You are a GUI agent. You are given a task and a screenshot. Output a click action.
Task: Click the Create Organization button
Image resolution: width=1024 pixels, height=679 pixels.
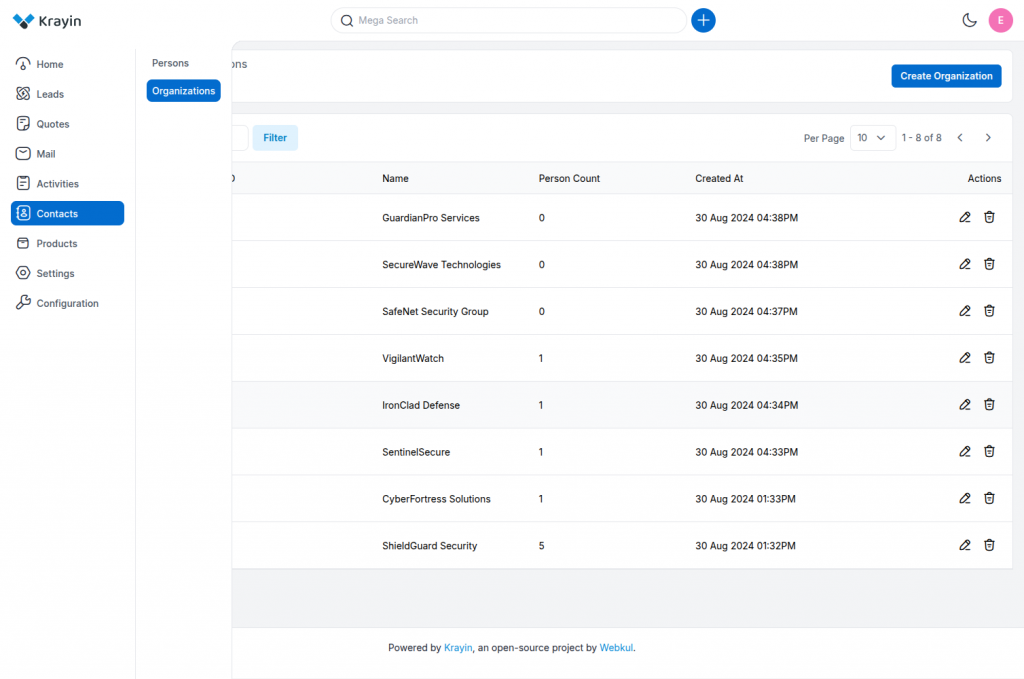946,76
